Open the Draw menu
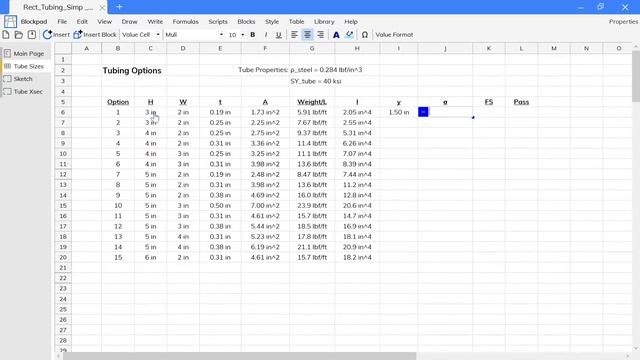Viewport: 640px width, 360px height. [129, 22]
